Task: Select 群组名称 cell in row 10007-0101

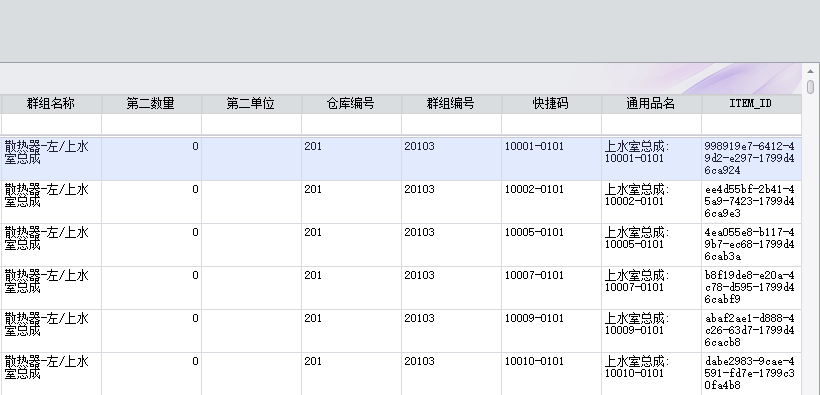Action: (51, 288)
